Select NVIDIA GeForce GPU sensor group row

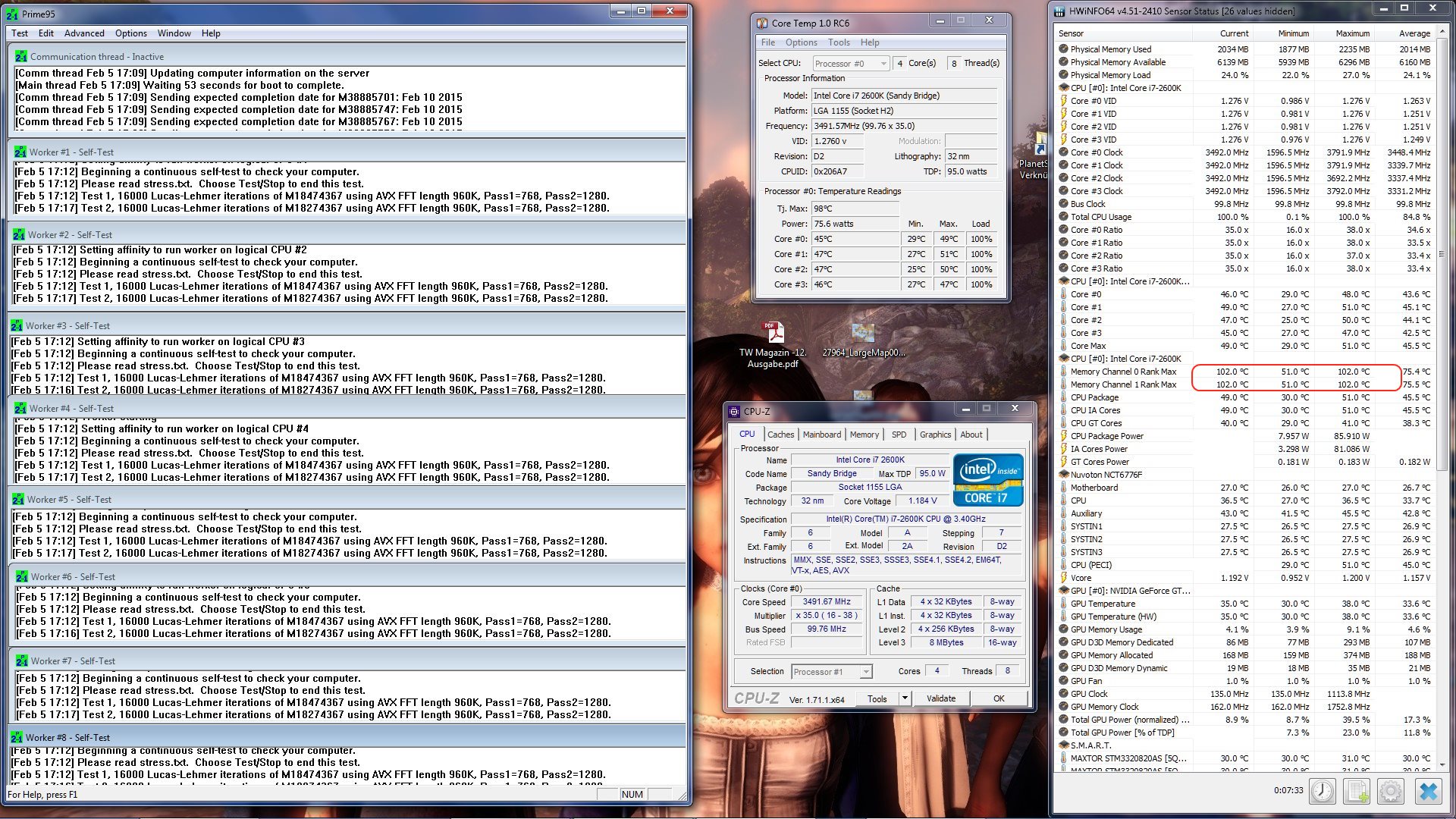pyautogui.click(x=1244, y=591)
